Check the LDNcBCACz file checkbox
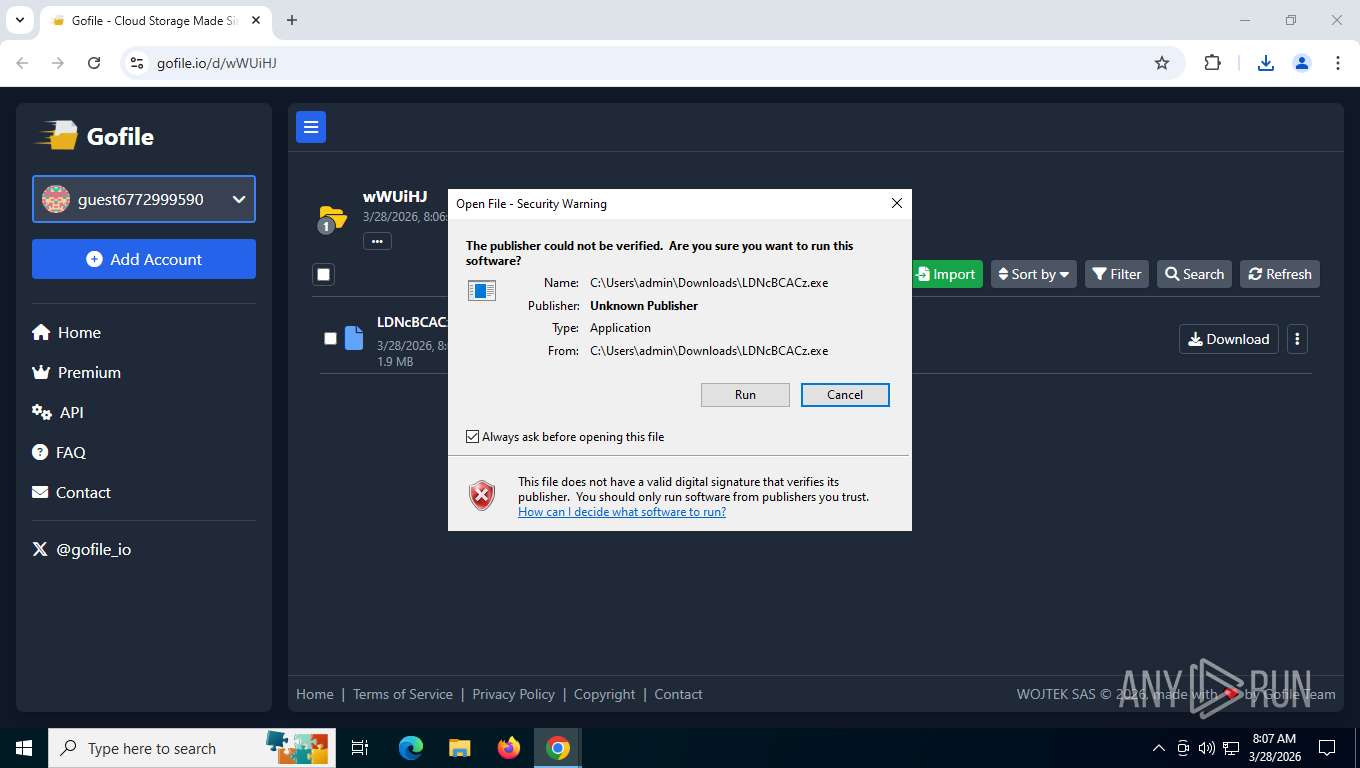 pyautogui.click(x=330, y=339)
